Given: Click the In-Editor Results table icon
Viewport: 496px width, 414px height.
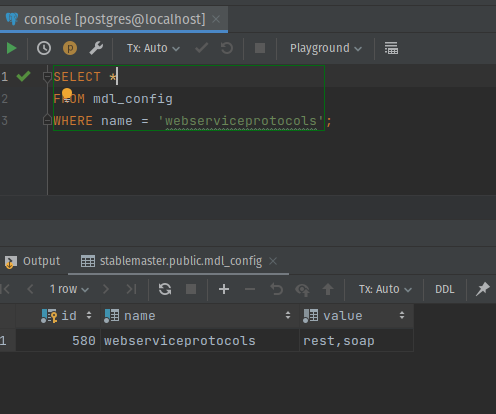Looking at the screenshot, I should pyautogui.click(x=391, y=48).
